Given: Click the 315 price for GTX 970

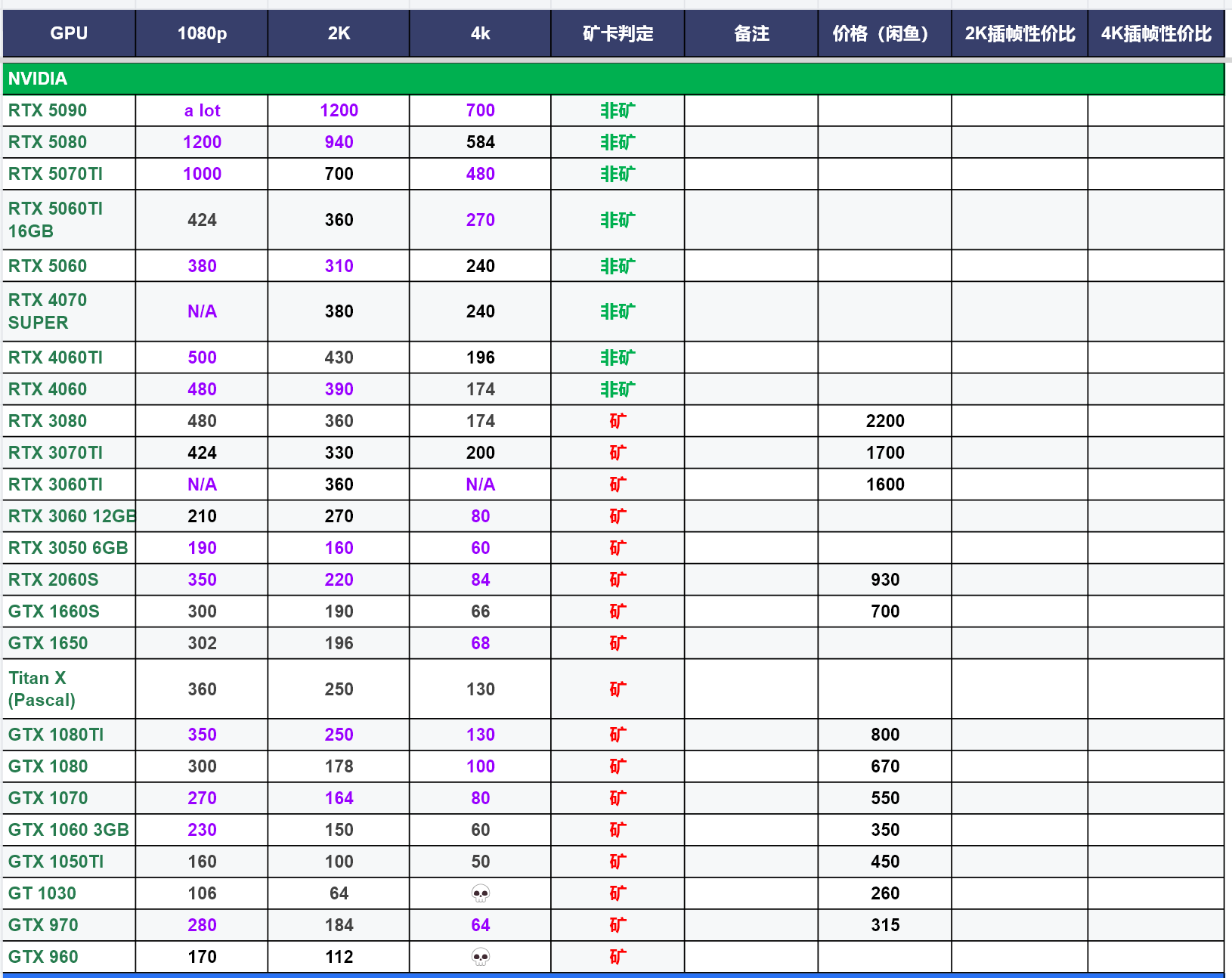Looking at the screenshot, I should coord(885,925).
